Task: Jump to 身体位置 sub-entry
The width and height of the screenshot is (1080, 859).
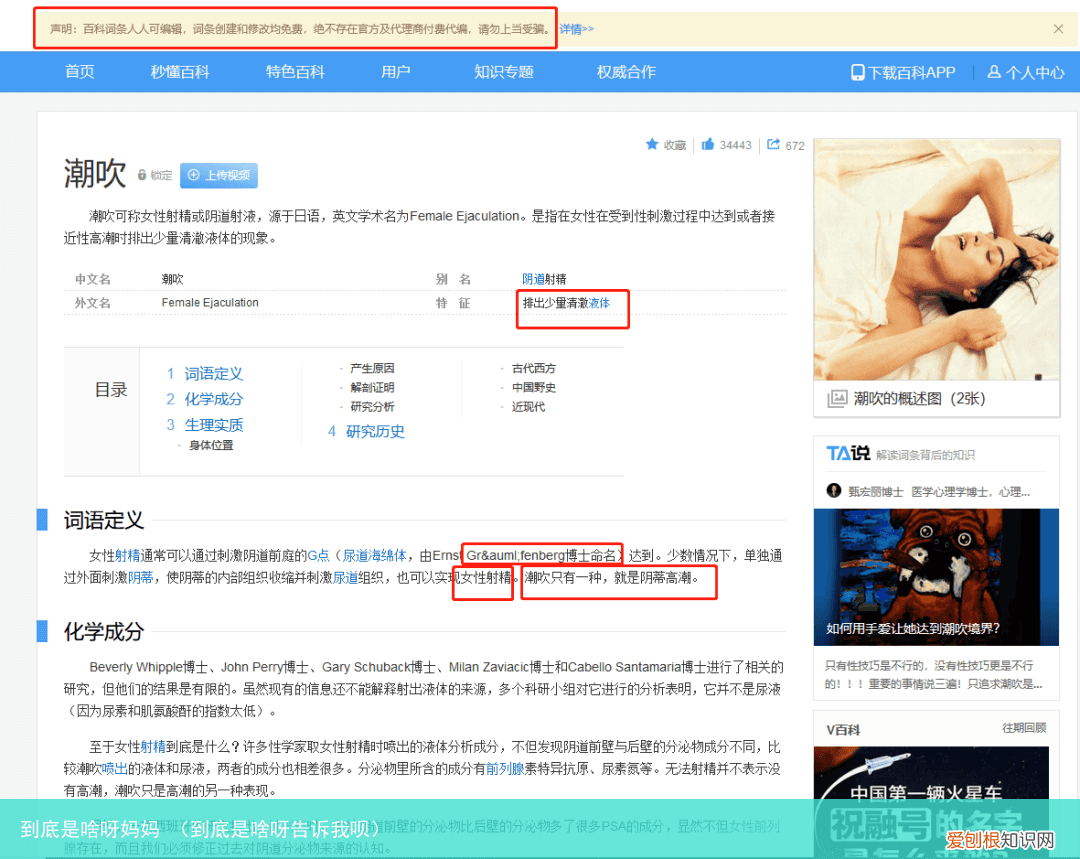Action: 211,445
